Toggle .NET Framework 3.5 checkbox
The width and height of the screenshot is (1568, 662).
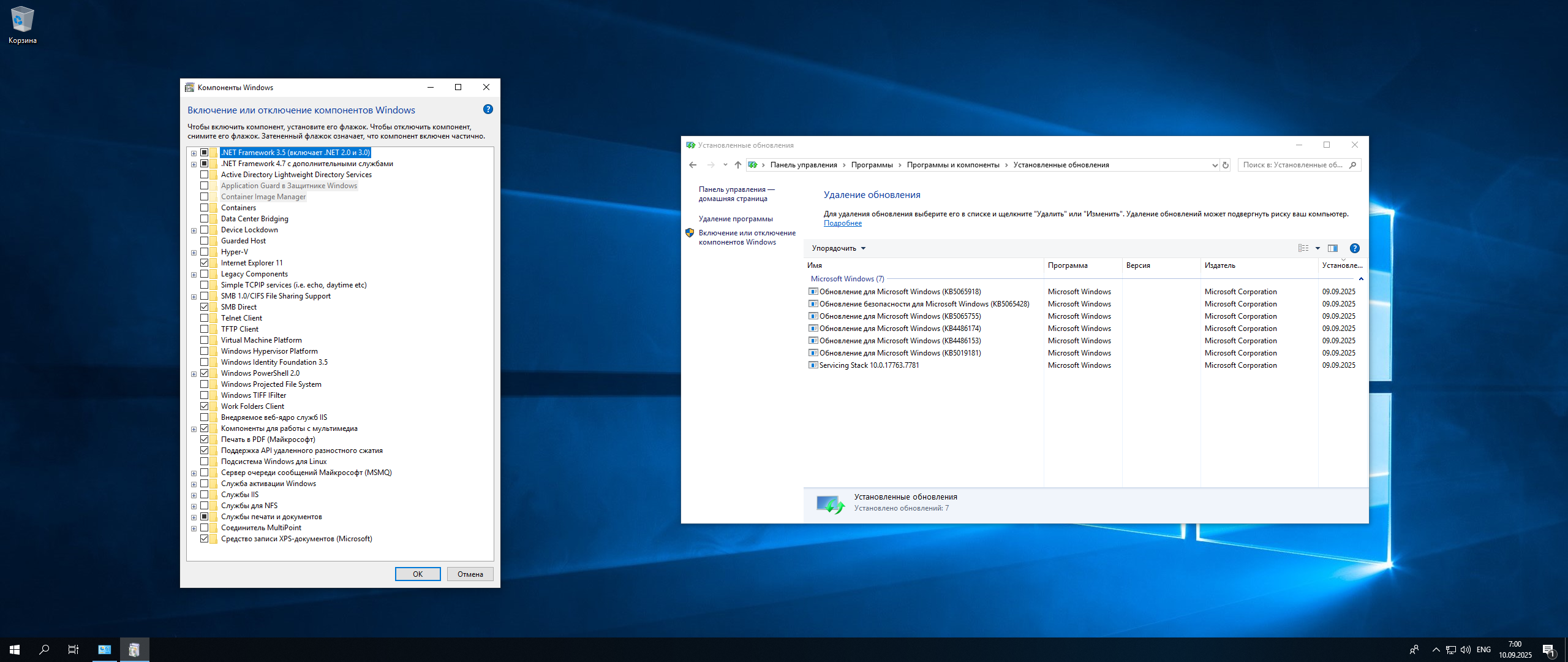pyautogui.click(x=205, y=153)
